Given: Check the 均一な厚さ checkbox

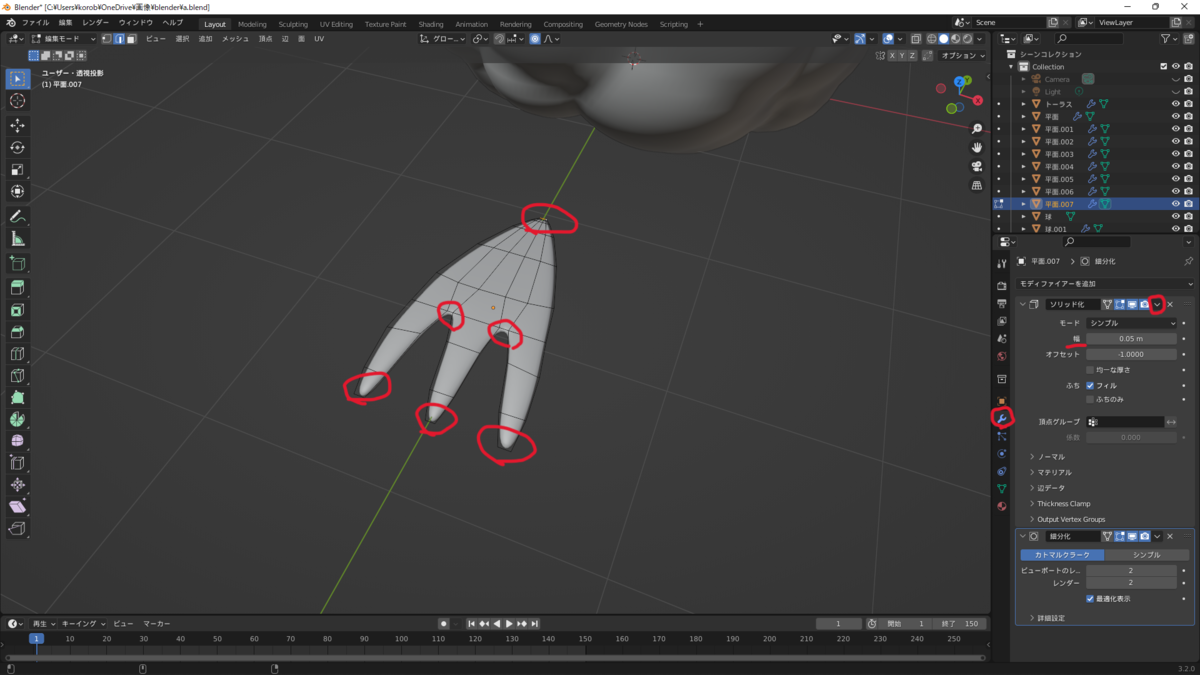Looking at the screenshot, I should click(1090, 370).
